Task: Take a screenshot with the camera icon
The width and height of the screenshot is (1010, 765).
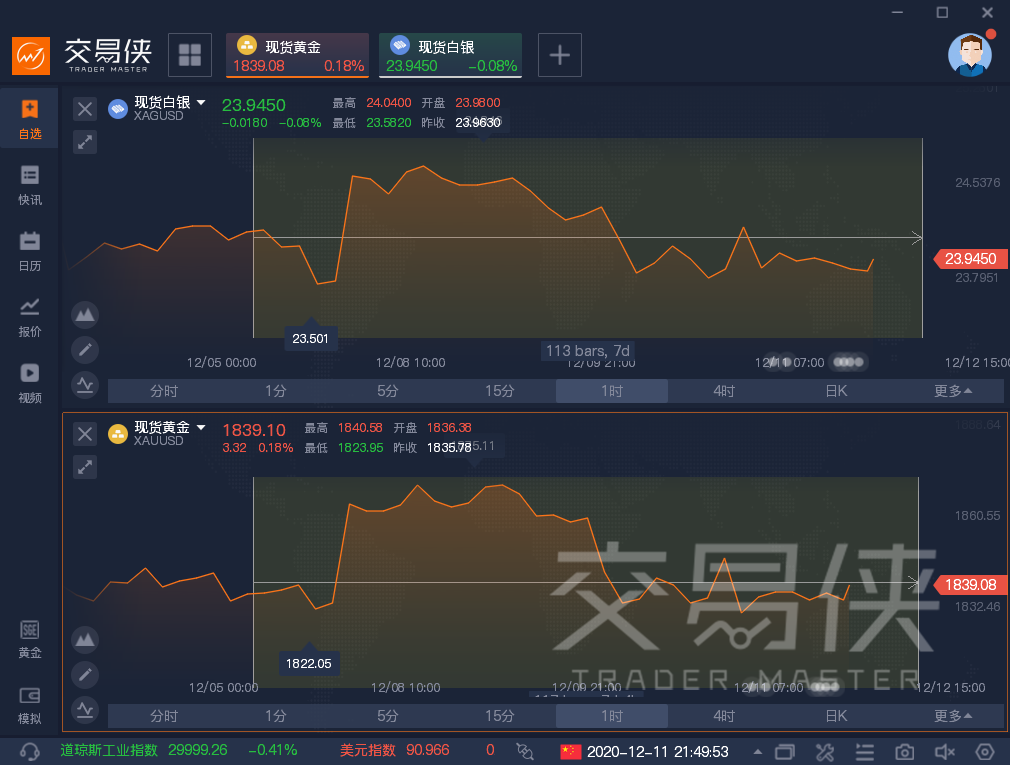Action: click(x=904, y=751)
